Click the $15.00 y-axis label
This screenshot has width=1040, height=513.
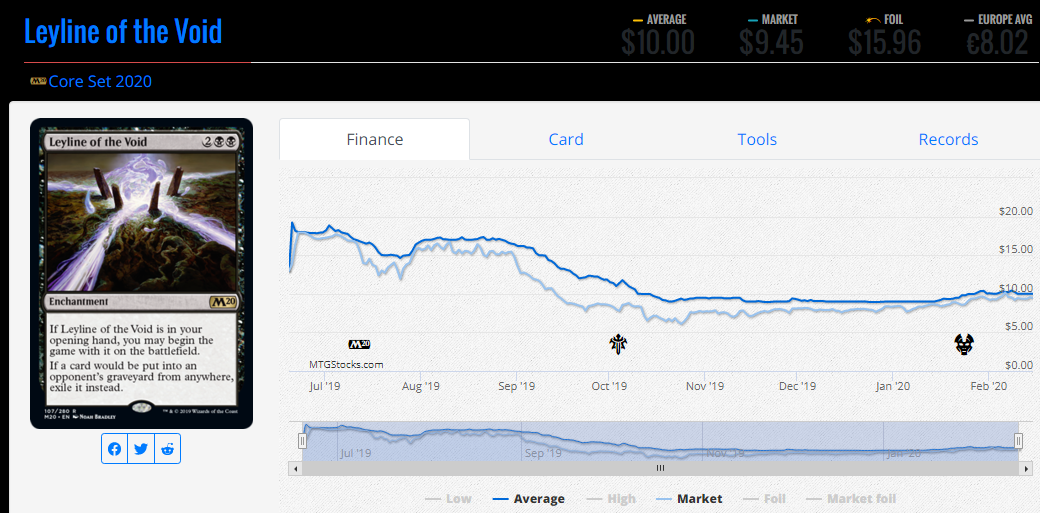point(1015,250)
